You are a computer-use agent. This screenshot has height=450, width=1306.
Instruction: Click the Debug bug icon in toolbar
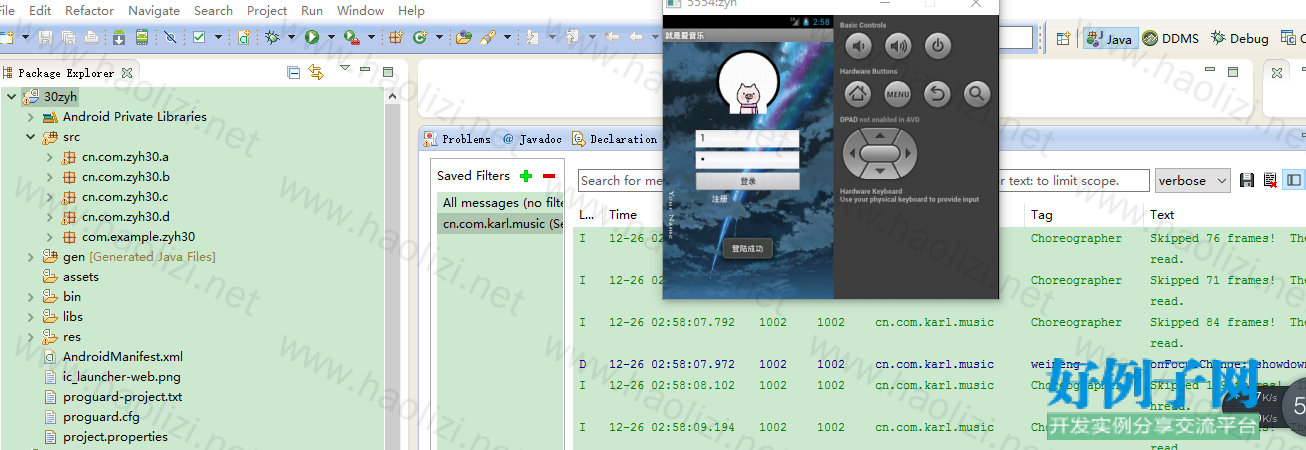[272, 37]
